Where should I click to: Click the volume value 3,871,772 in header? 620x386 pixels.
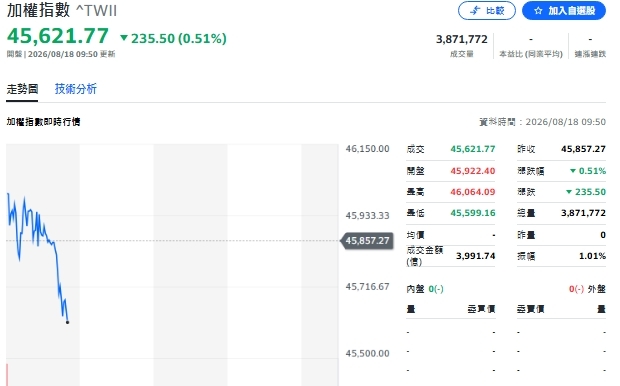(x=461, y=39)
